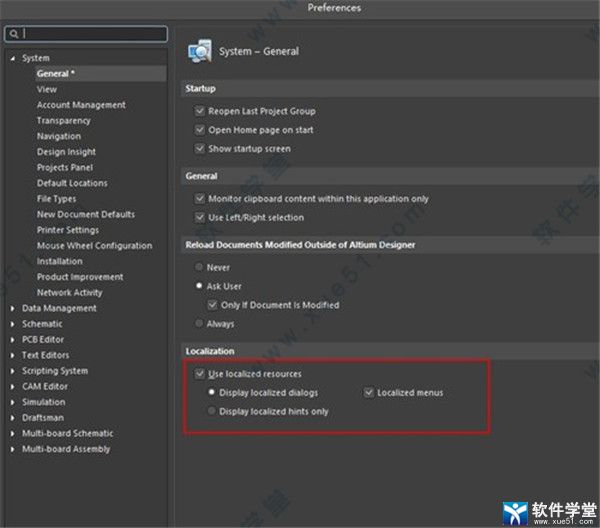Click the System – General page icon

tap(199, 51)
